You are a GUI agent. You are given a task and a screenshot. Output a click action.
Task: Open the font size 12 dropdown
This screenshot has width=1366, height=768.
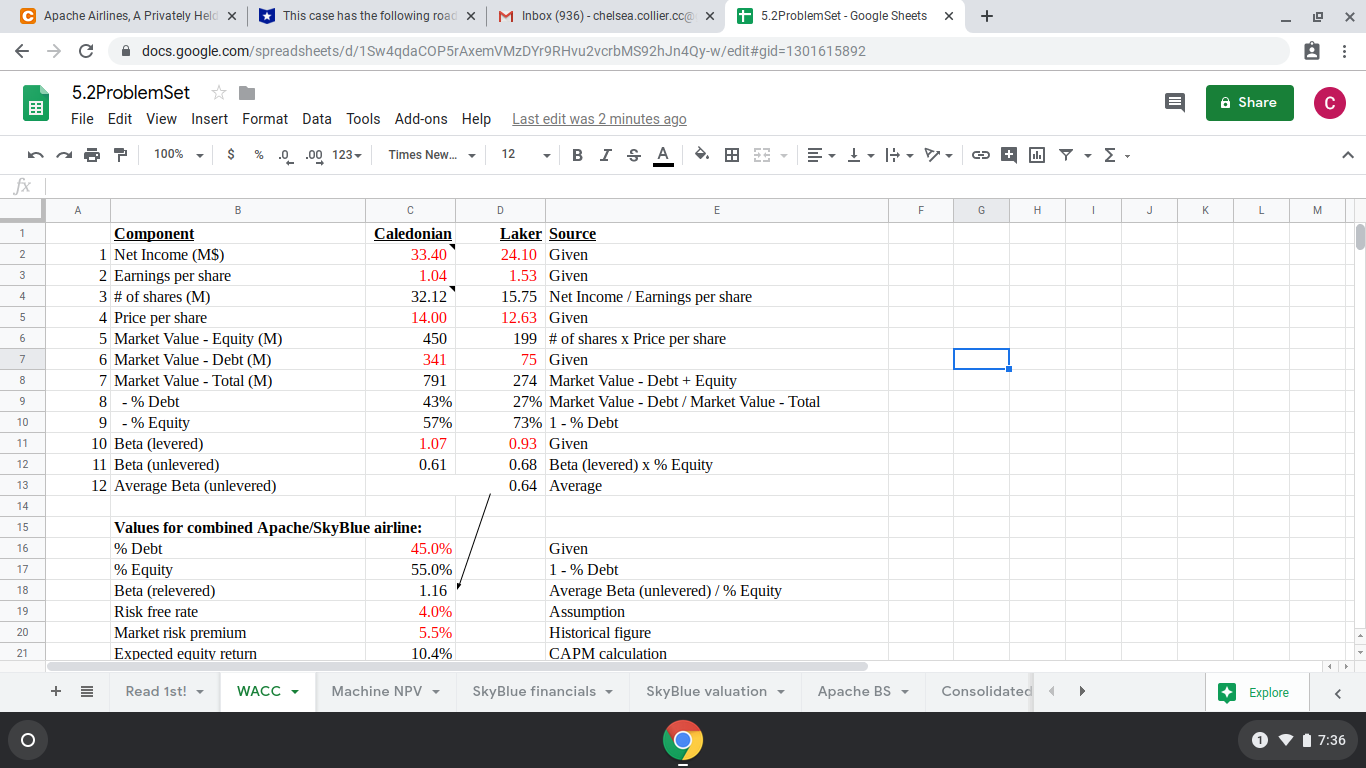[526, 155]
